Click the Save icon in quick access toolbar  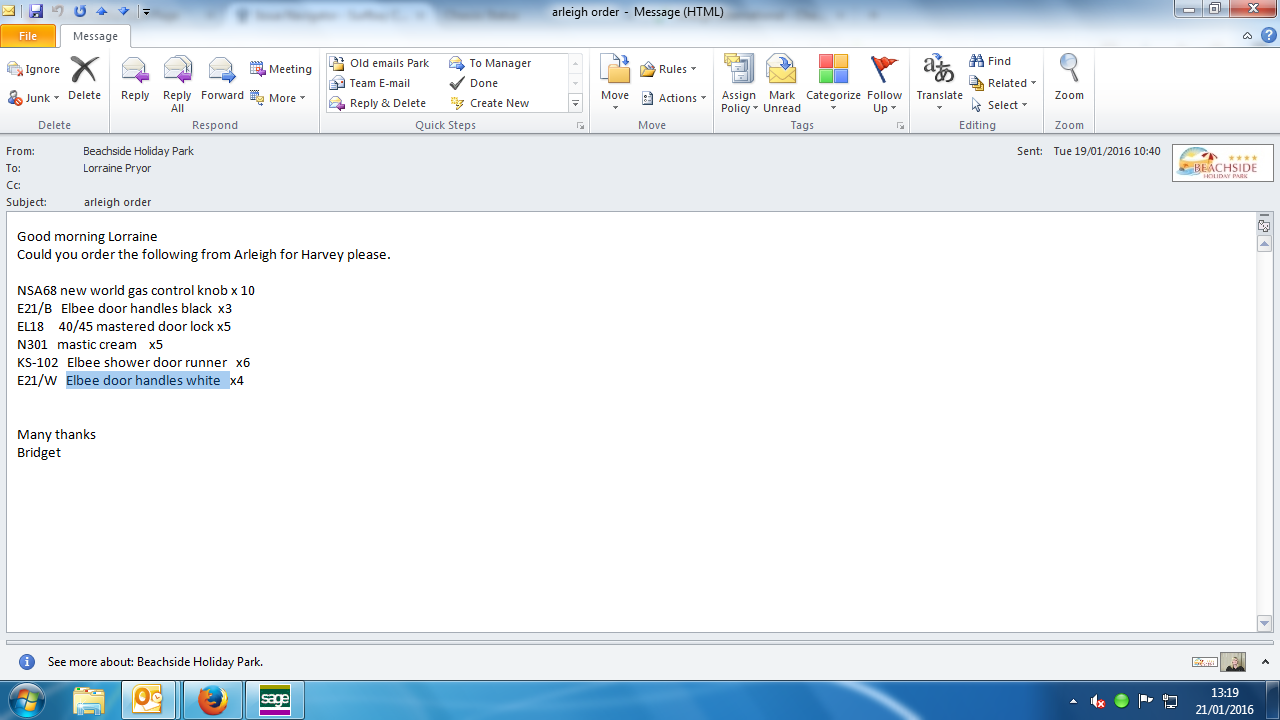(36, 12)
